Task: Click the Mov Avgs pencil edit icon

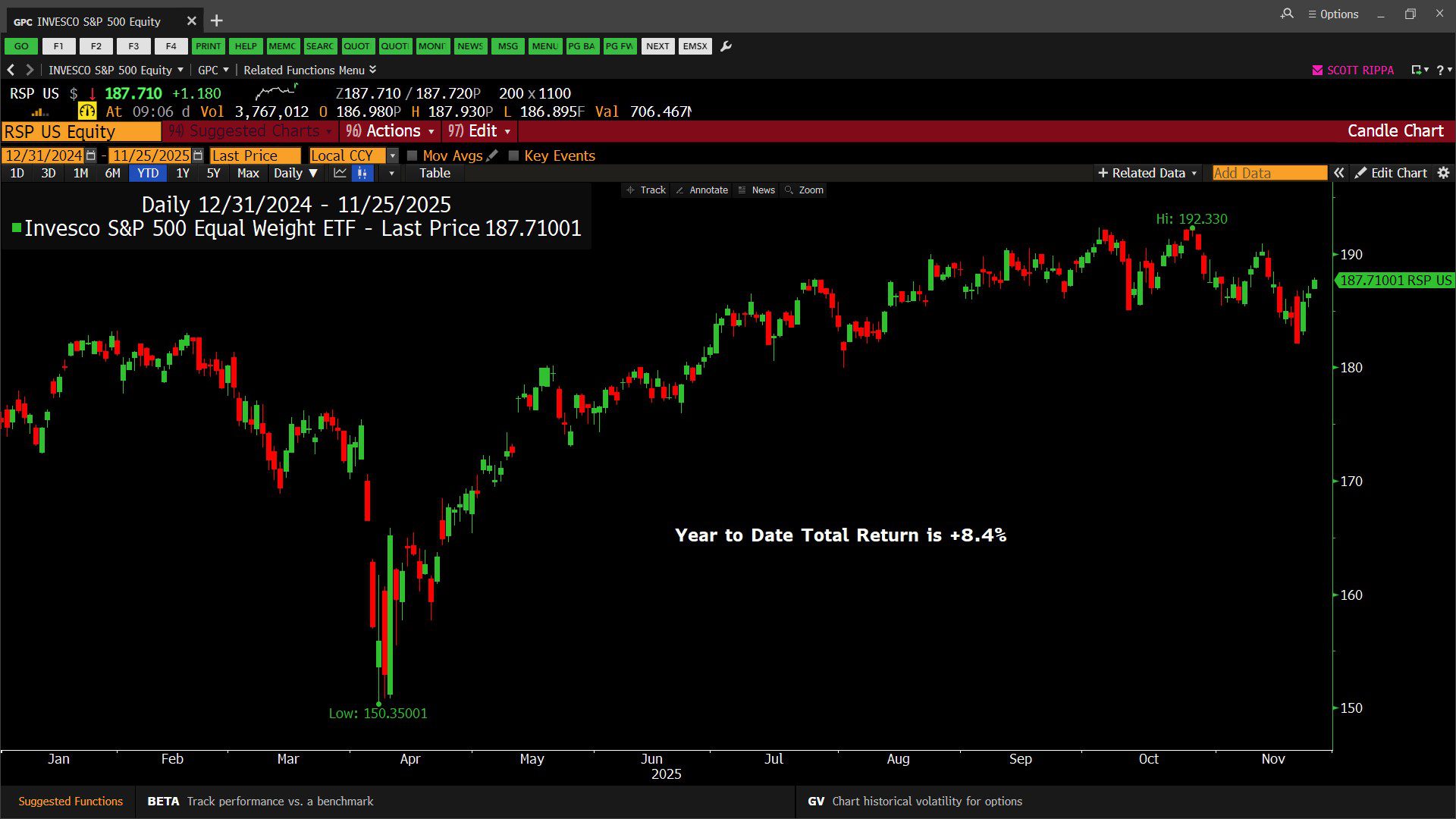Action: [492, 155]
